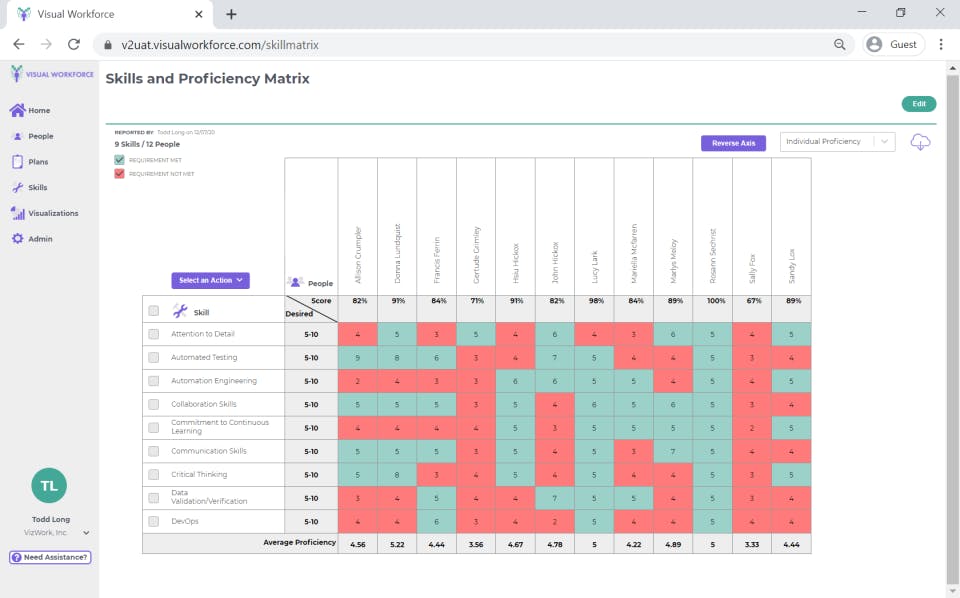Click Allison Crumpler's Automated Testing cell 9
The height and width of the screenshot is (598, 960).
[358, 357]
